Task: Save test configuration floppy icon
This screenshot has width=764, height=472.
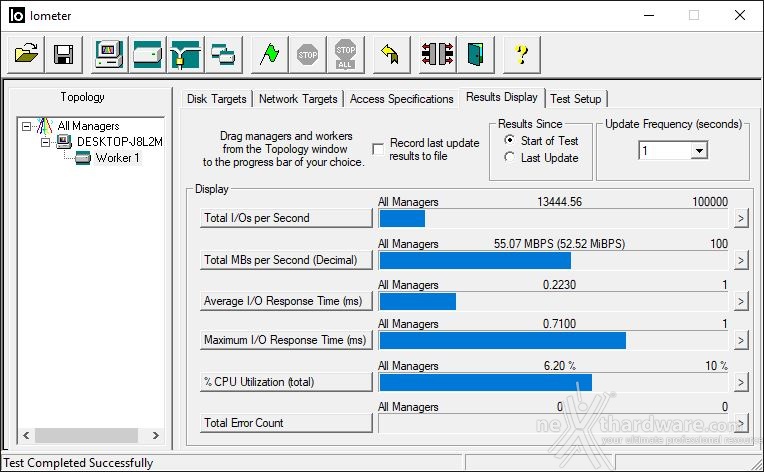Action: [x=63, y=54]
